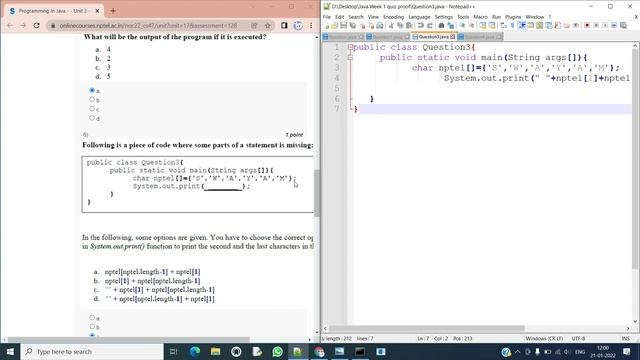Viewport: 640px width, 360px height.
Task: Open the Plugins menu in Notepad++
Action: [513, 17]
